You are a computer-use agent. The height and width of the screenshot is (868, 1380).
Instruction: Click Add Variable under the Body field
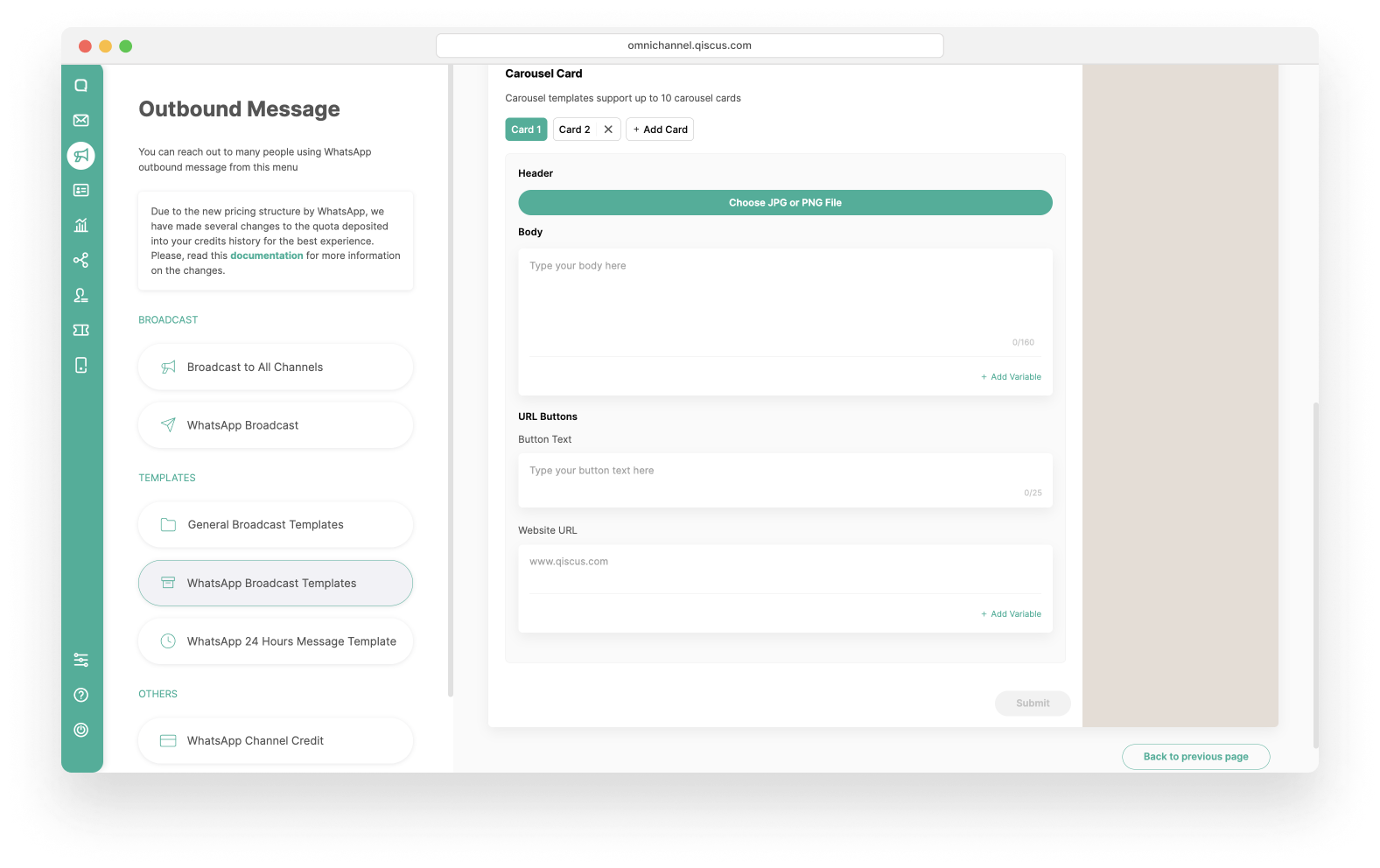pos(1011,377)
